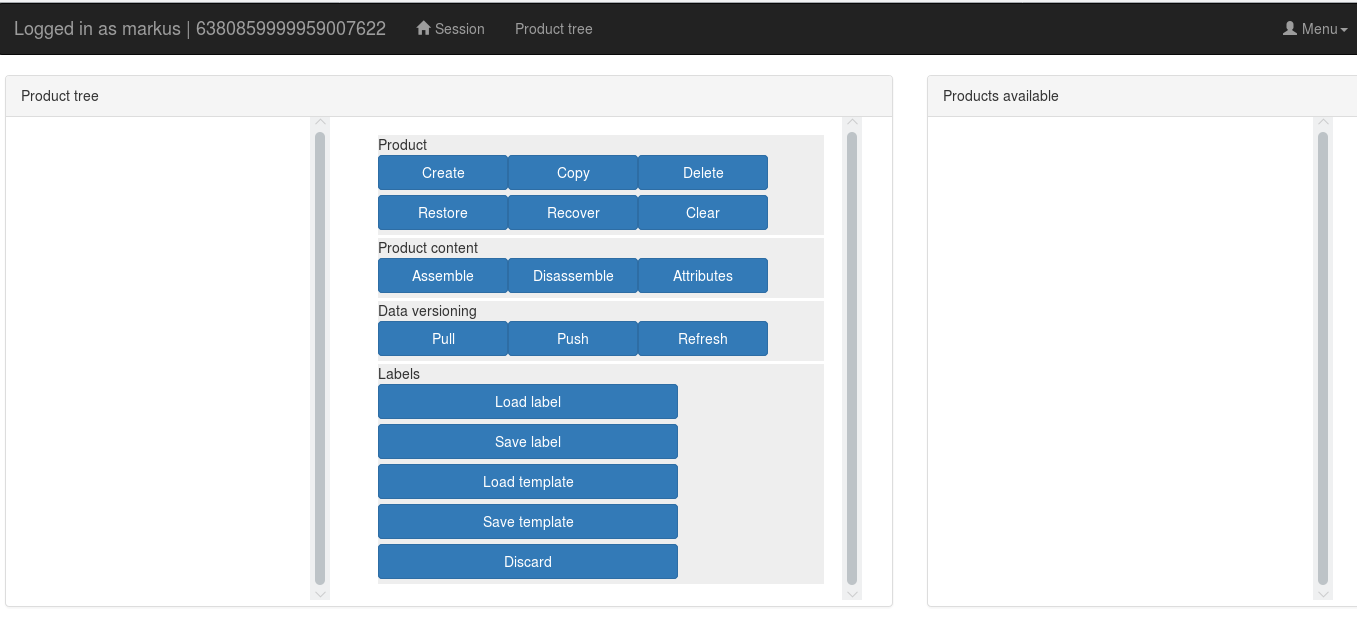Viewport: 1357px width, 620px height.
Task: Click the Delete product button
Action: pyautogui.click(x=703, y=173)
